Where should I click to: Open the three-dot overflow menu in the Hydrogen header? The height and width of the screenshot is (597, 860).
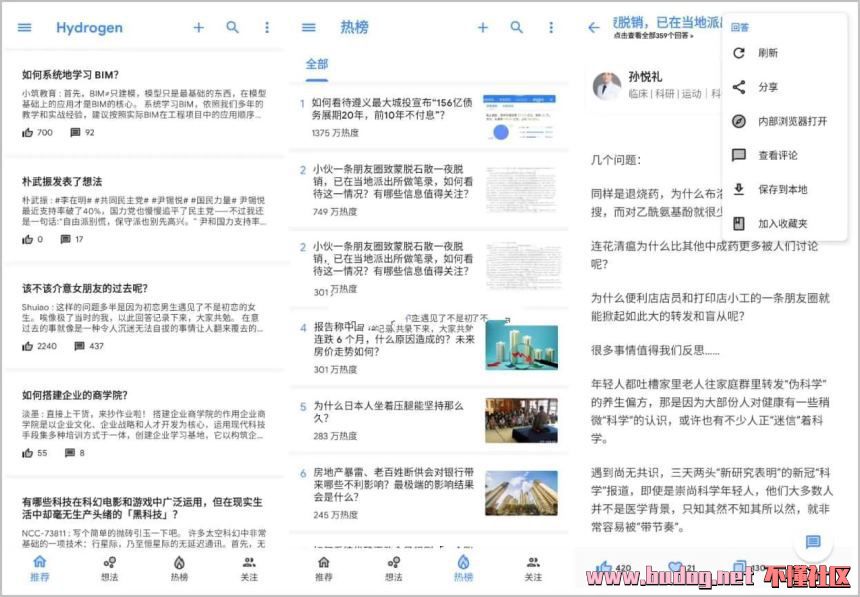(266, 28)
